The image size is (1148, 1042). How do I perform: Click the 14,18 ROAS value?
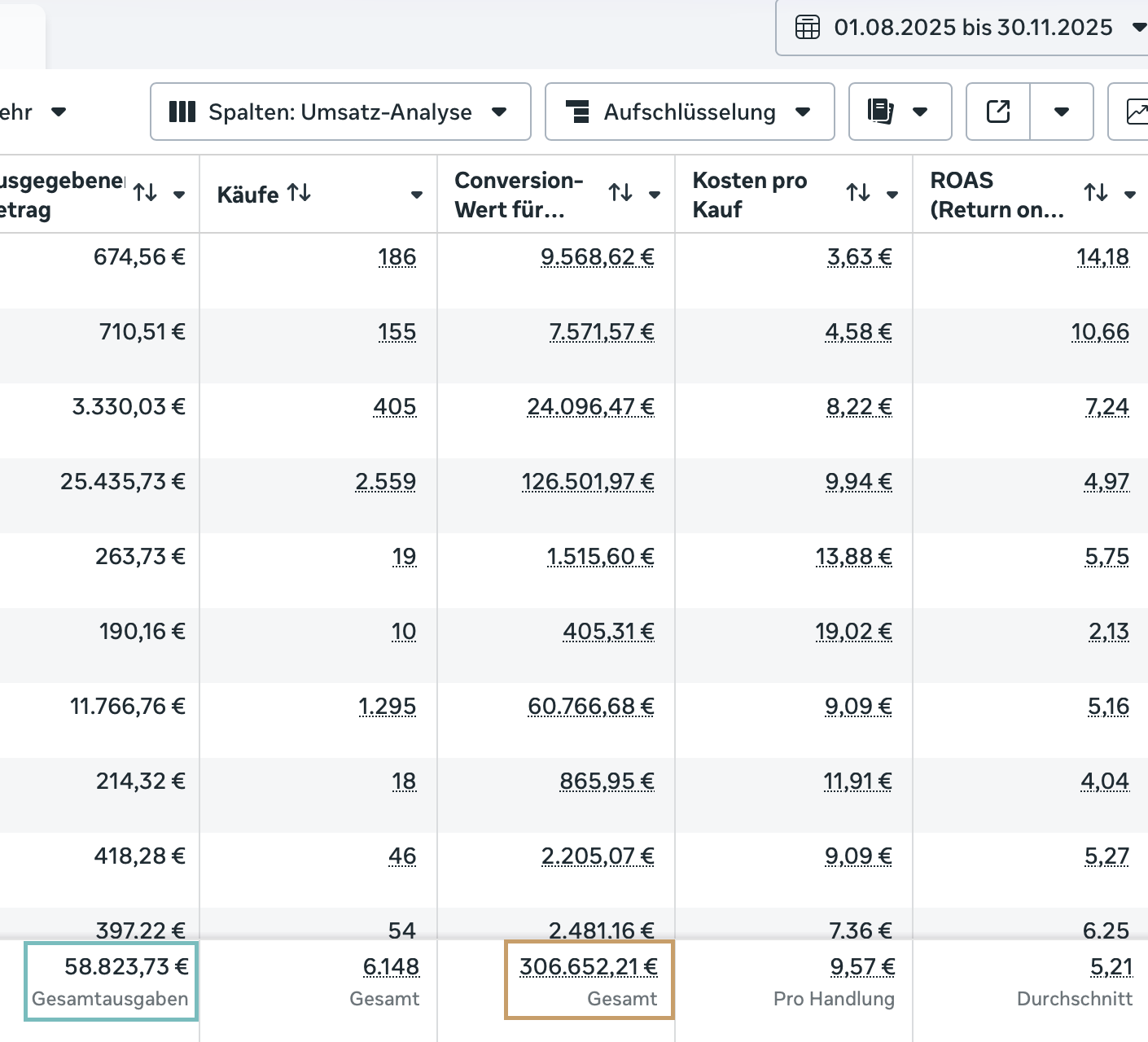[x=1102, y=257]
